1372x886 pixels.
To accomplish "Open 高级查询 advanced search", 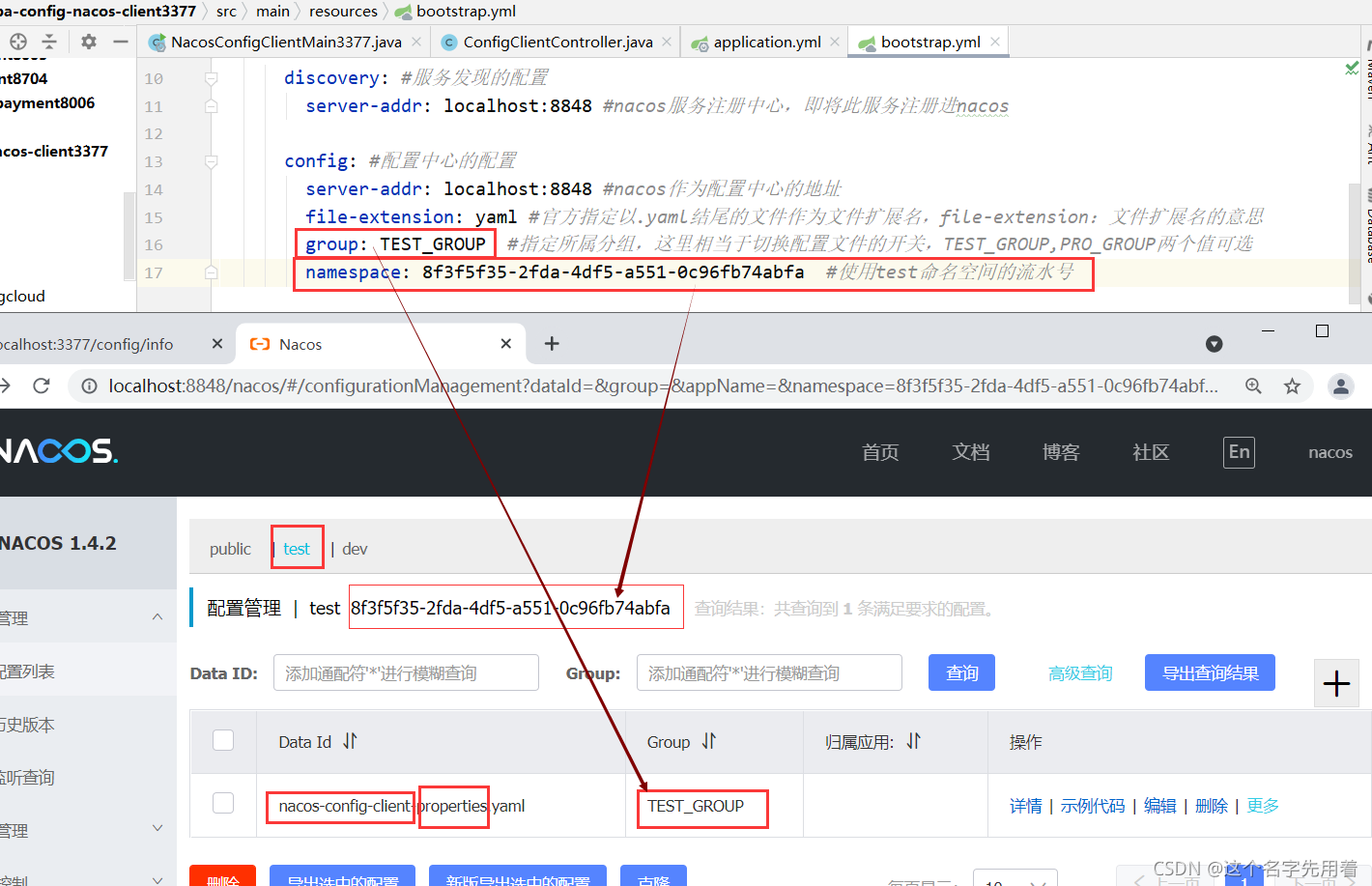I will pyautogui.click(x=1080, y=673).
